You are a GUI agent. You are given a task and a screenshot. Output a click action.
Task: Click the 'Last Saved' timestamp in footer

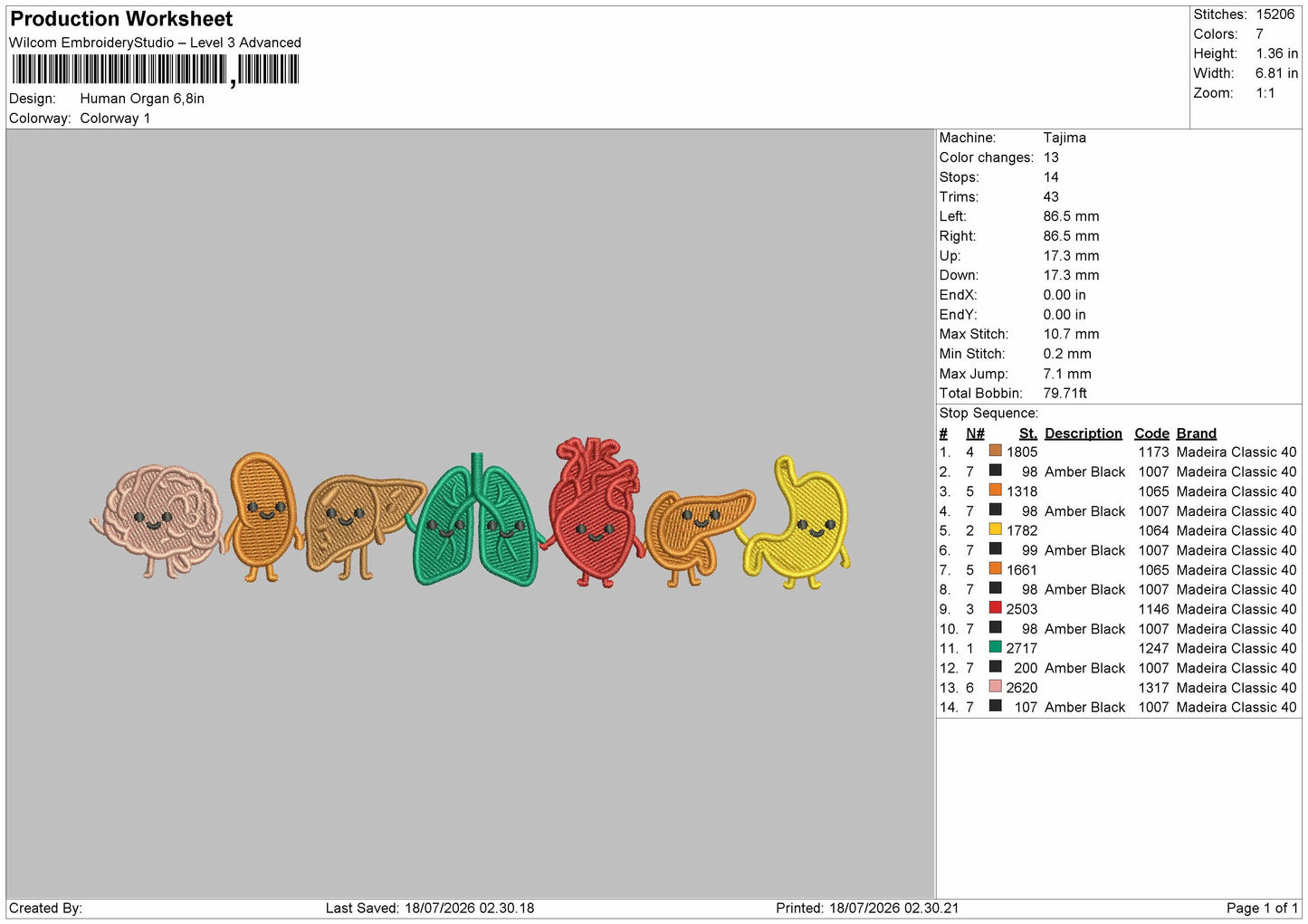(430, 908)
